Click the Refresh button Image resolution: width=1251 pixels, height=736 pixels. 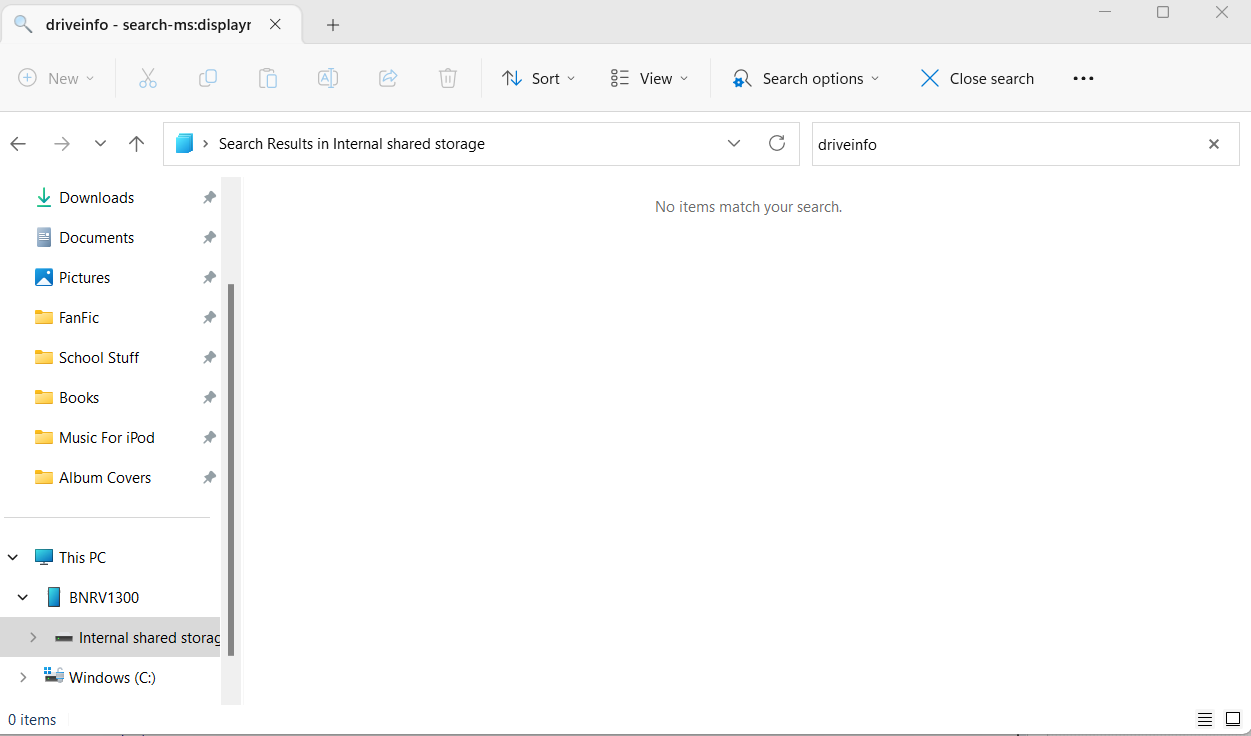tap(777, 144)
